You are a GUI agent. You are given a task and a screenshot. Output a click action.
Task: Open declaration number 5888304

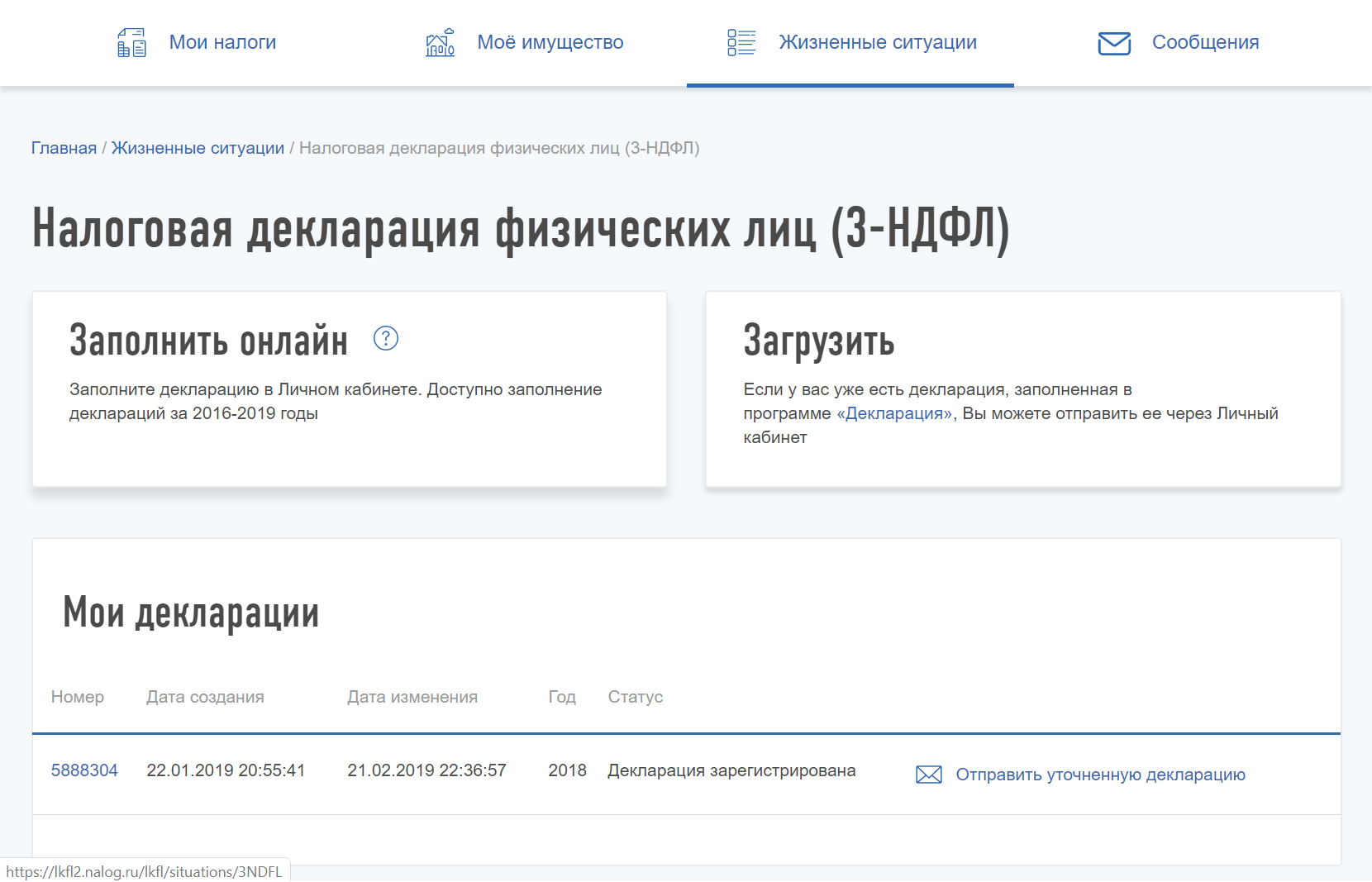(84, 770)
